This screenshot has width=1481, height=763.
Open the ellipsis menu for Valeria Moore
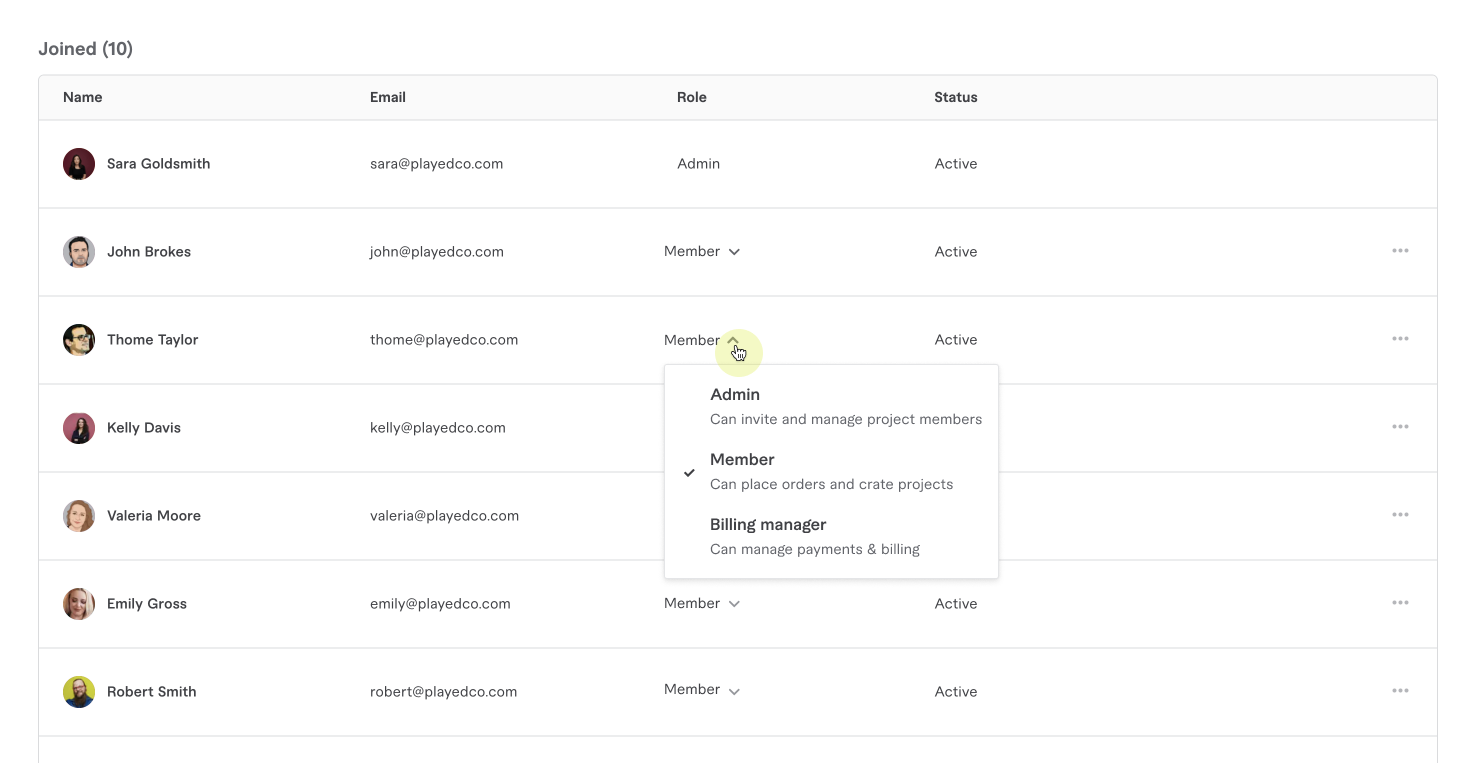point(1399,515)
